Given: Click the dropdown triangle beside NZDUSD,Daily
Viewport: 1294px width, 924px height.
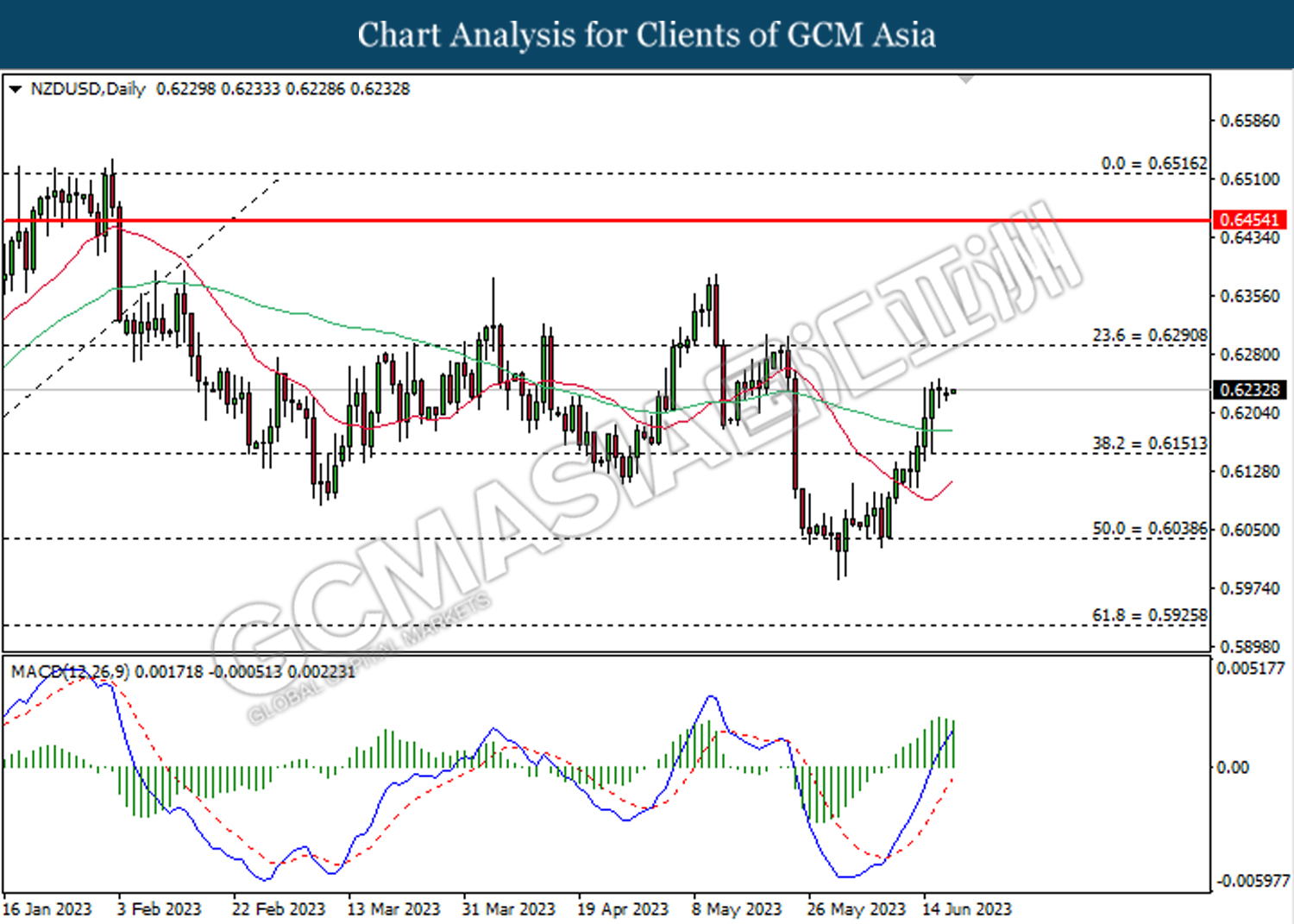Looking at the screenshot, I should click(16, 89).
